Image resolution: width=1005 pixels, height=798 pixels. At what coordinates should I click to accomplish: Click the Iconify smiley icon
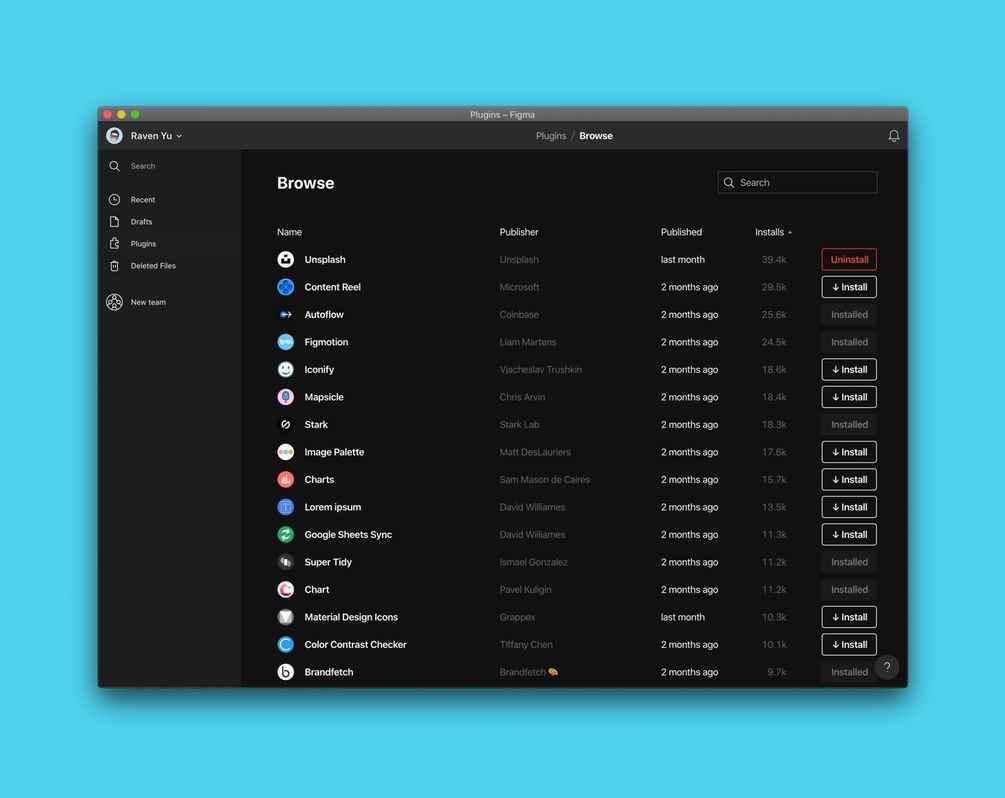click(286, 370)
